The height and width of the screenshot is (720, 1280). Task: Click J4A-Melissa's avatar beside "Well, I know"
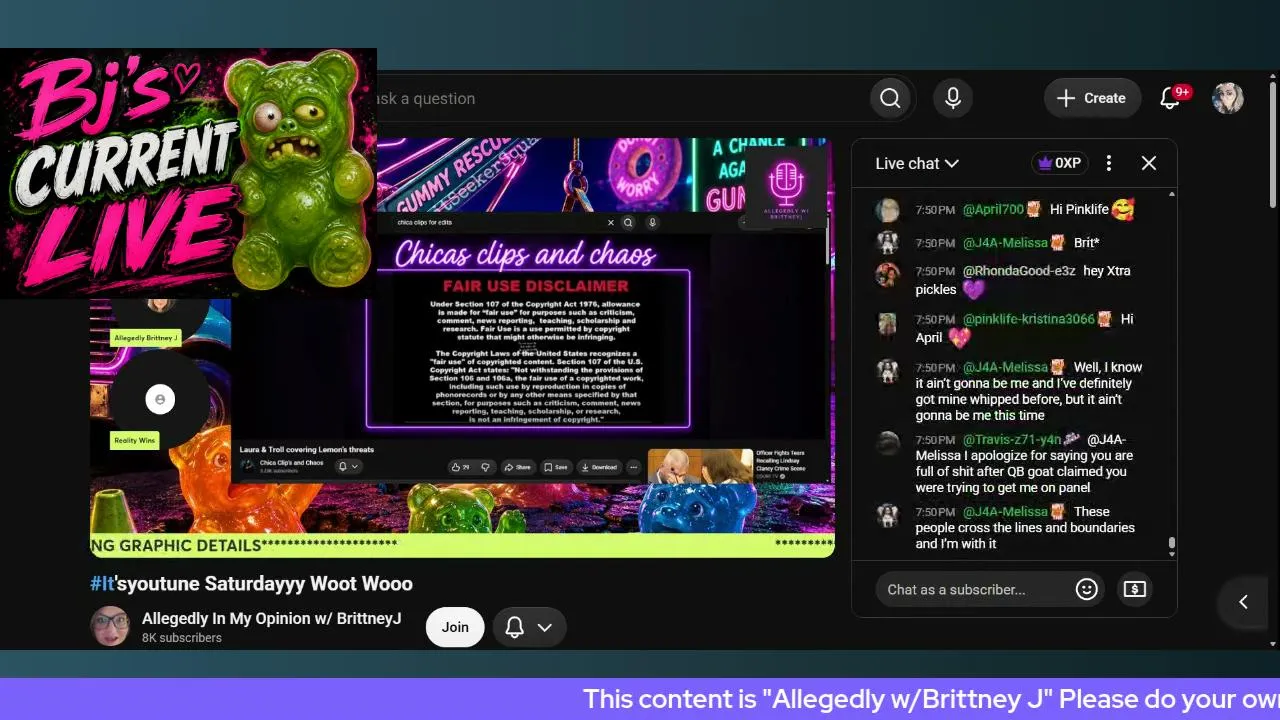click(x=887, y=371)
